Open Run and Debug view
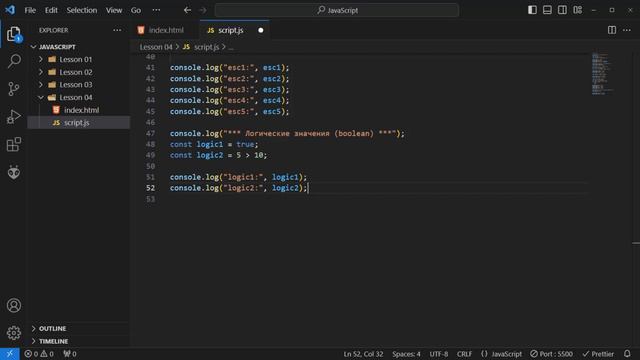640x360 pixels. (x=13, y=116)
